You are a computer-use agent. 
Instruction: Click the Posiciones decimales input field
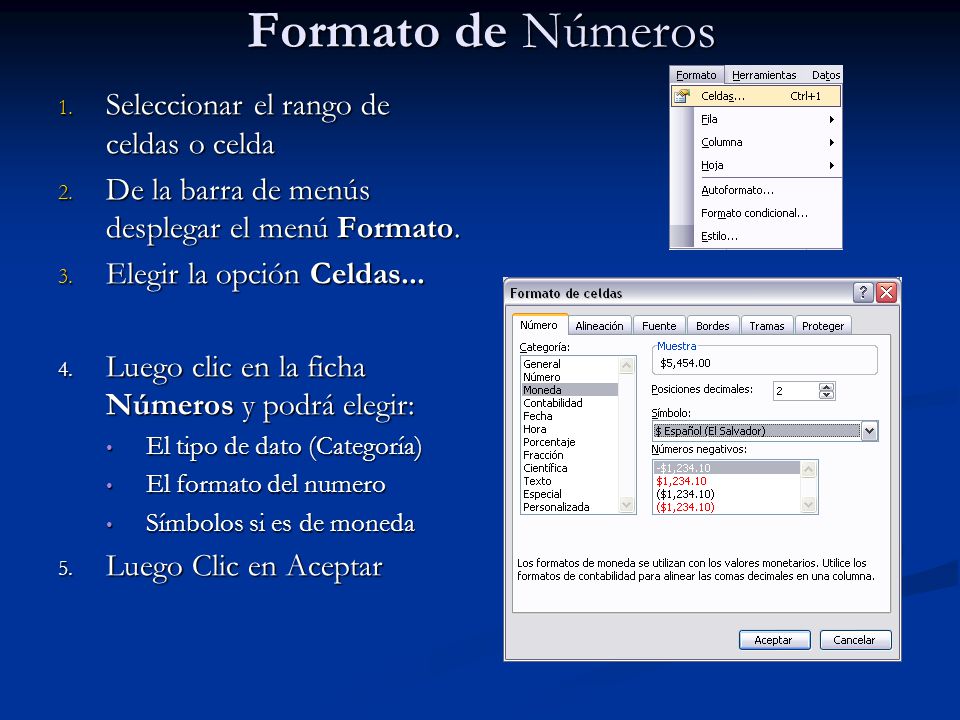(x=795, y=391)
